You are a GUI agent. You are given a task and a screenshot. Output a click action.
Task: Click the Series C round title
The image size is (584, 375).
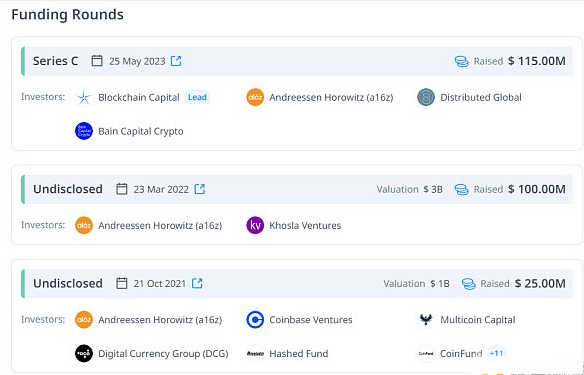click(55, 61)
